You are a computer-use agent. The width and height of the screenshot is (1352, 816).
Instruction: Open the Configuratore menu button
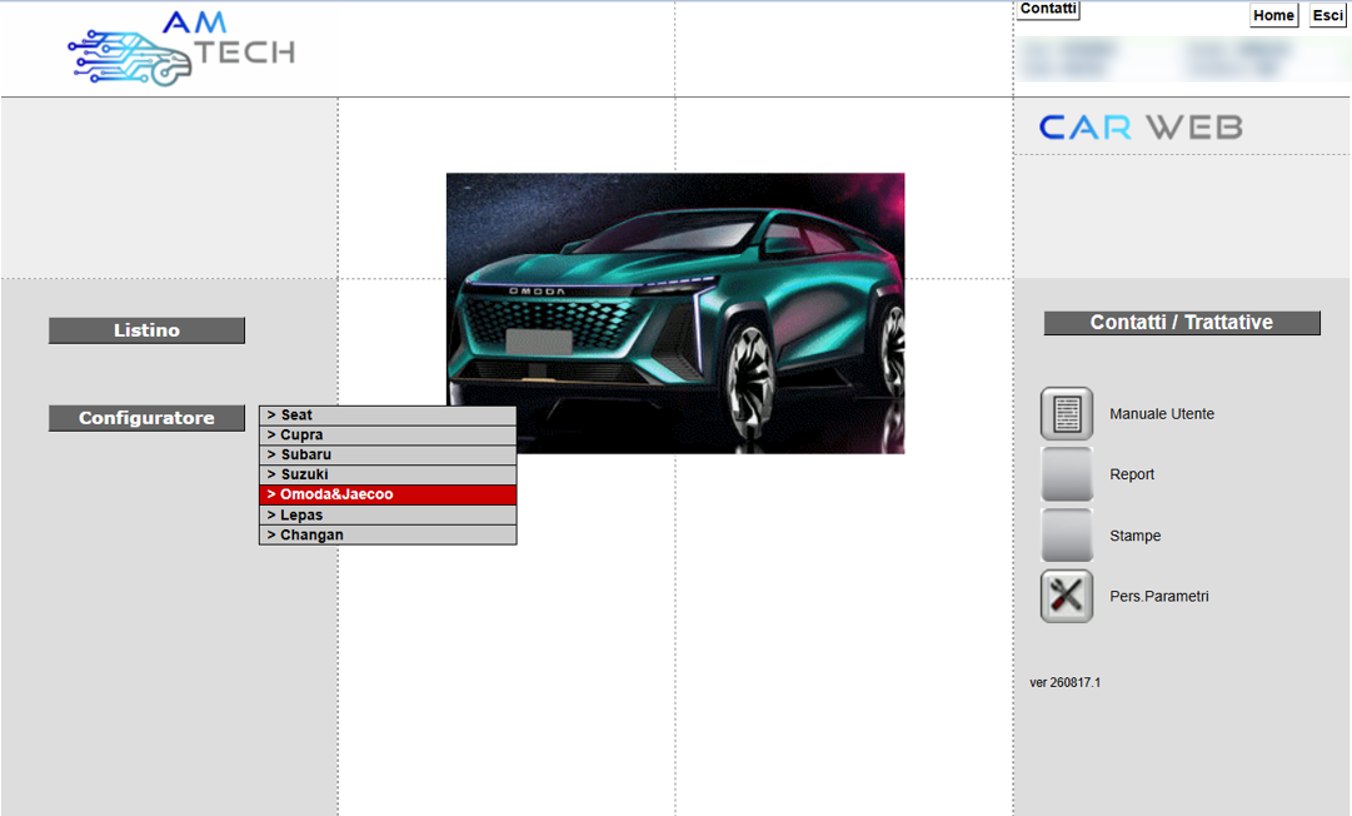pyautogui.click(x=147, y=418)
